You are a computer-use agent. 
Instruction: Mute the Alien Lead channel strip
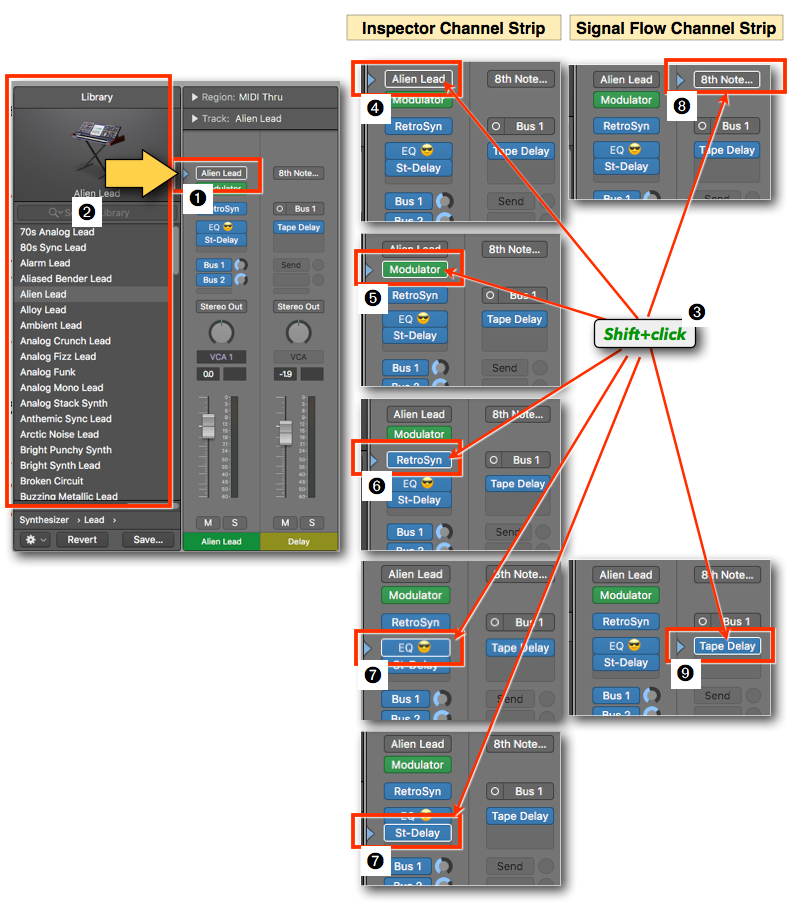(208, 523)
